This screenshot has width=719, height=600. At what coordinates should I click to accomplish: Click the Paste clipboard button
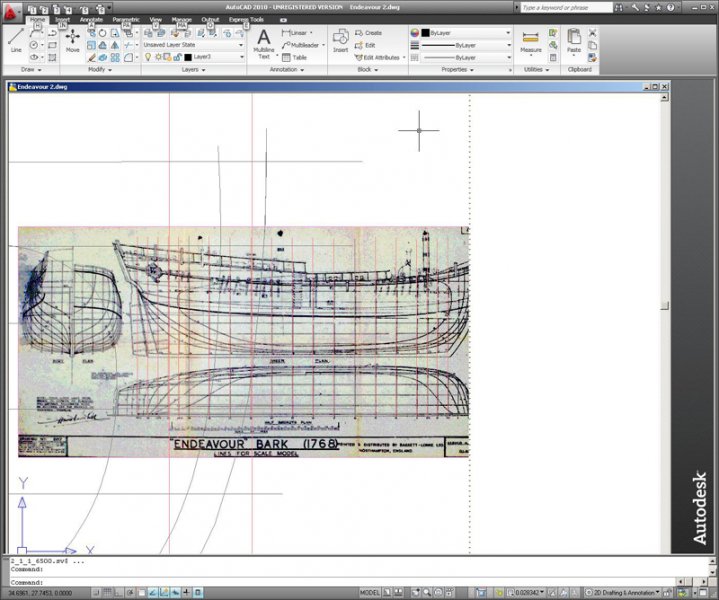[x=574, y=40]
